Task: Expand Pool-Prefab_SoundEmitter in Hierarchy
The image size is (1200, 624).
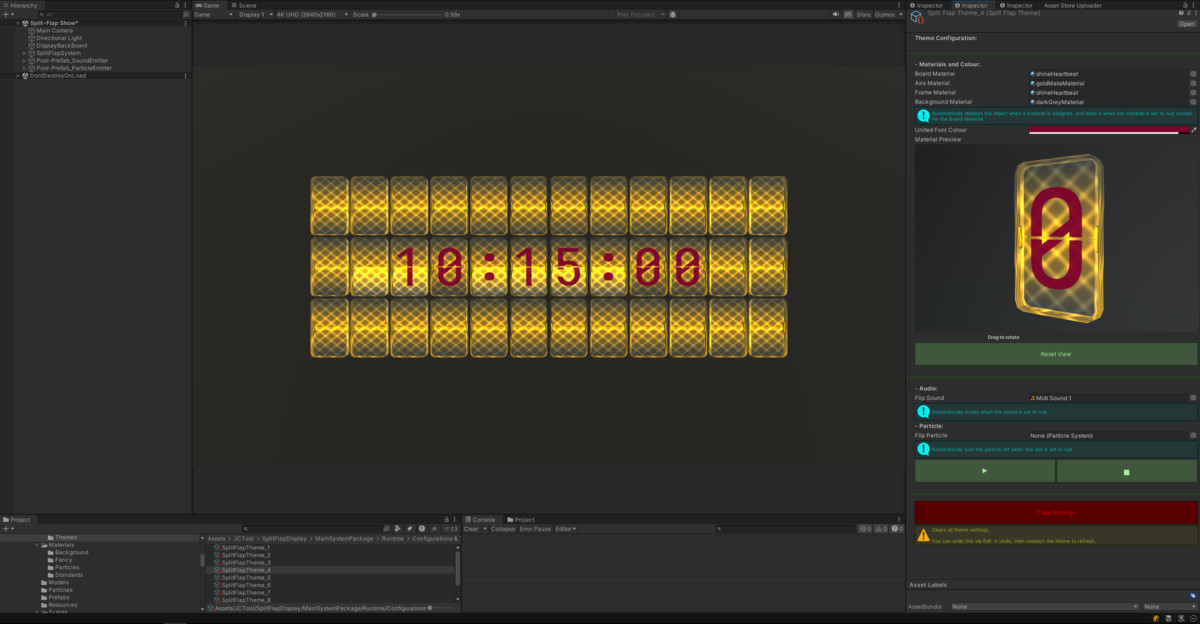Action: coord(24,60)
